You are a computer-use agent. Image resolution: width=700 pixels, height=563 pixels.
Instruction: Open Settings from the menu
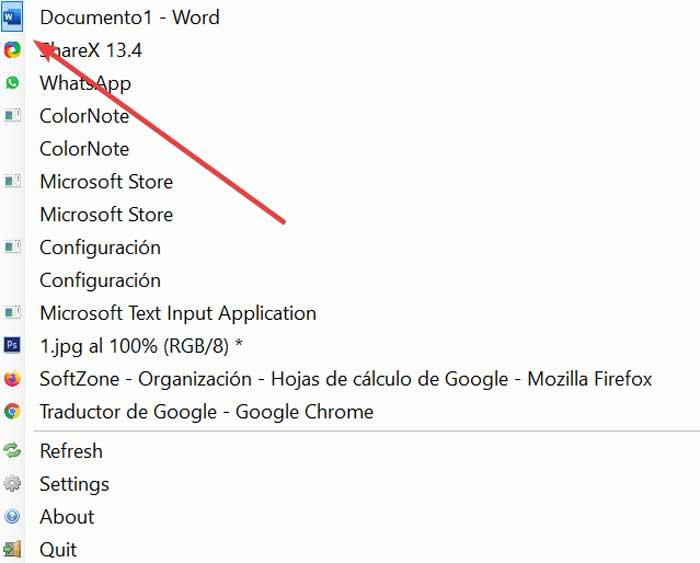(75, 484)
